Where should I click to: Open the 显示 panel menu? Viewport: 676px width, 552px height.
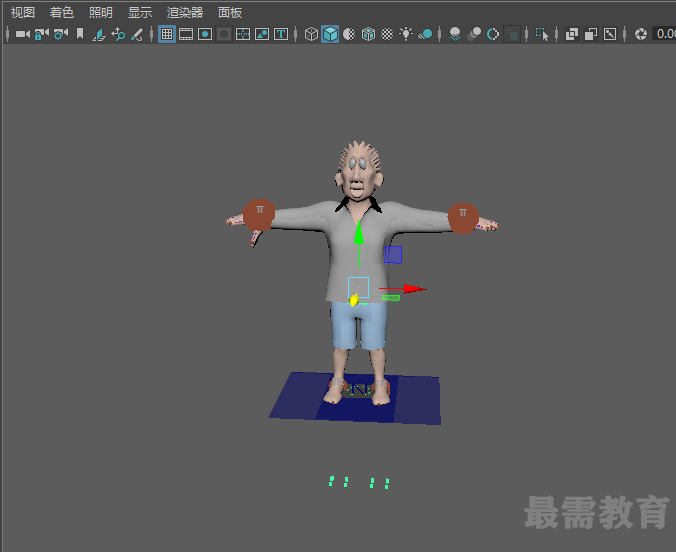coord(140,13)
